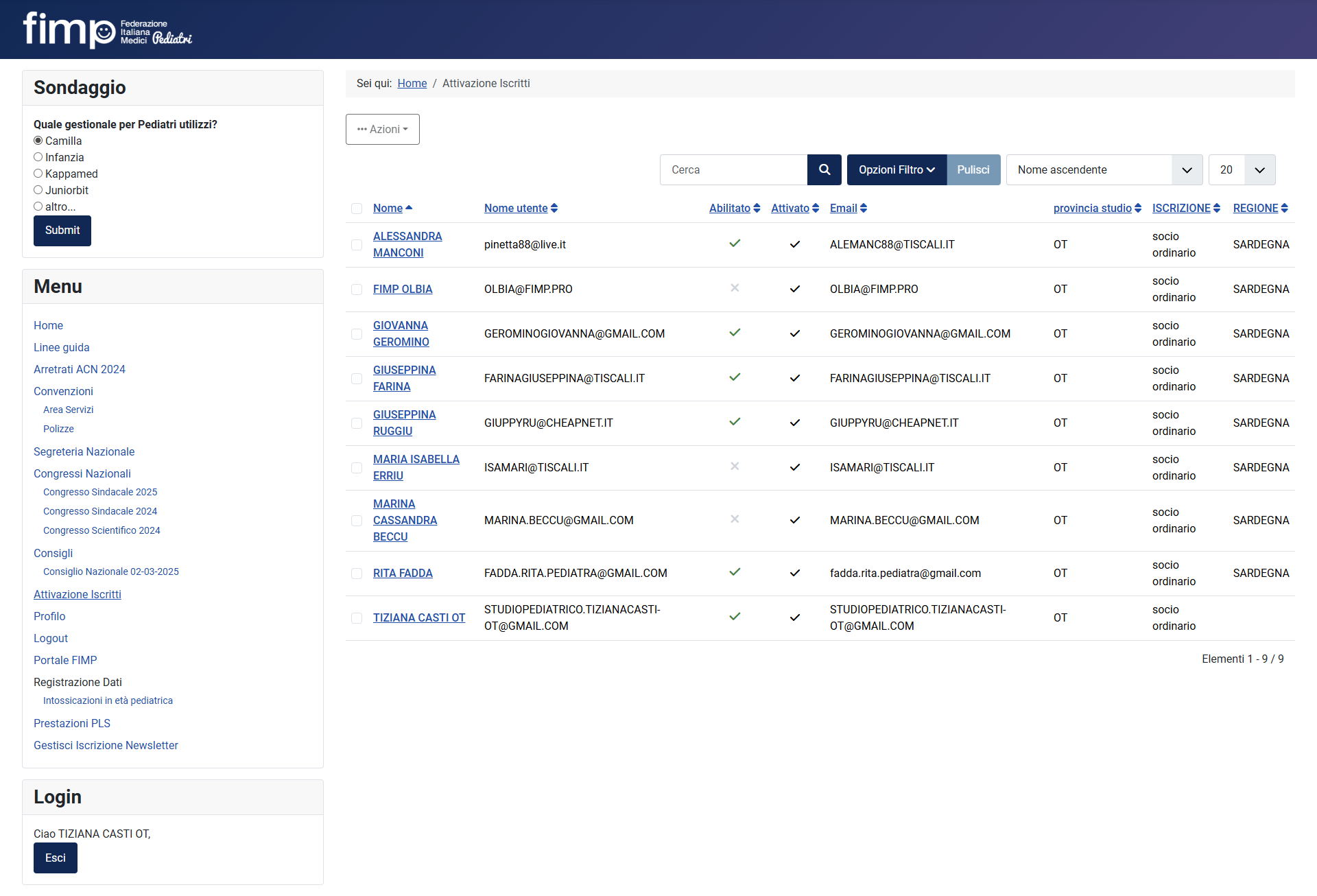
Task: Expand the Opzioni Filtro dropdown
Action: point(896,169)
